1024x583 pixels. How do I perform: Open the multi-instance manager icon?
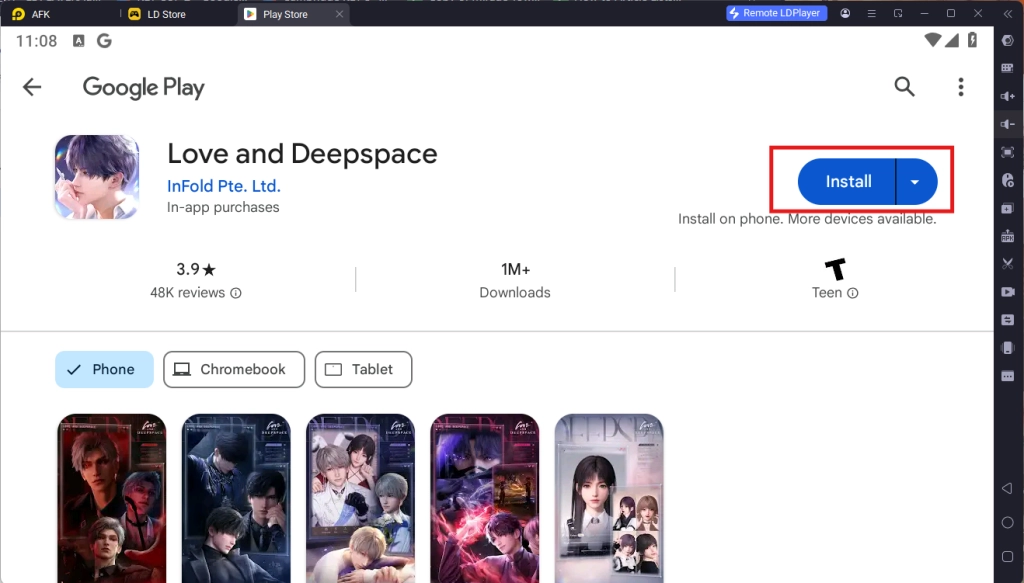[1008, 208]
